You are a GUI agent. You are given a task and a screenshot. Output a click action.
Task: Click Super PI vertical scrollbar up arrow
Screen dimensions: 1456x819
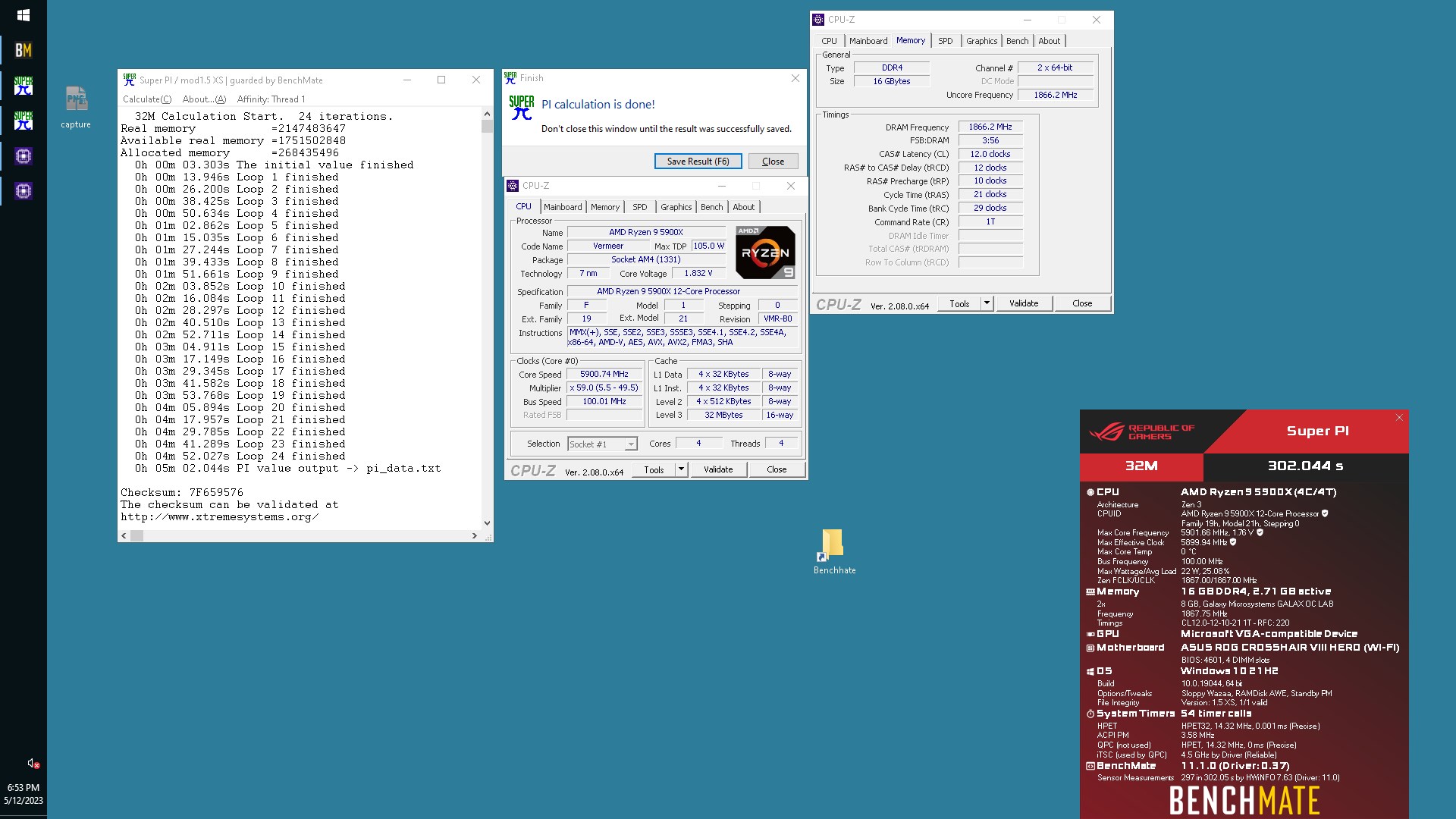(487, 114)
